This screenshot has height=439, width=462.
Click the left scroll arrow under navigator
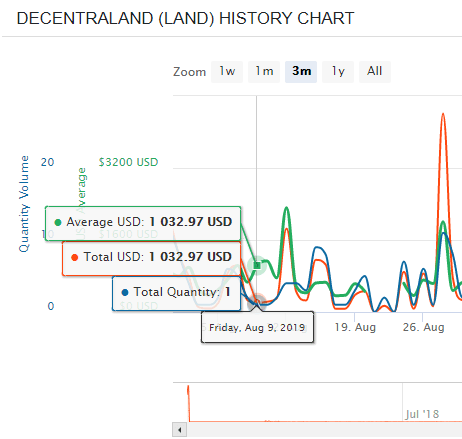coord(180,430)
